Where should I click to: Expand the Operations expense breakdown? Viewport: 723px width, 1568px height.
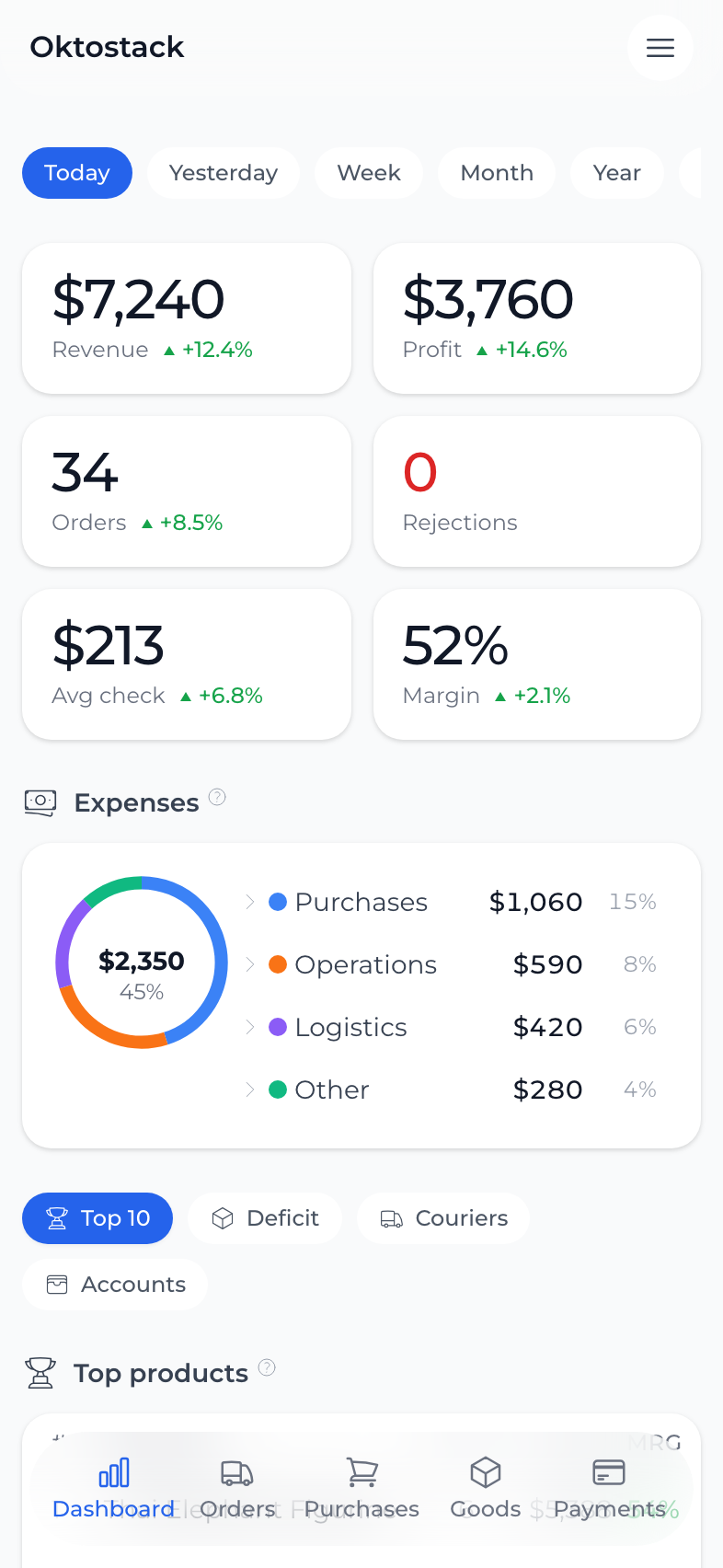tap(250, 964)
